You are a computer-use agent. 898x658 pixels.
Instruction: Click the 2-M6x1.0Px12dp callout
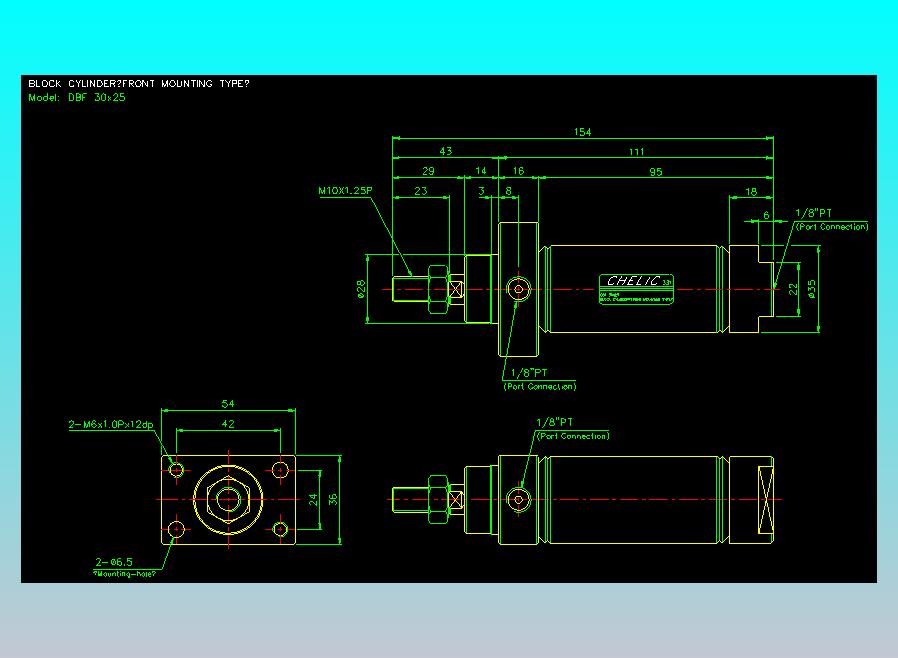111,424
